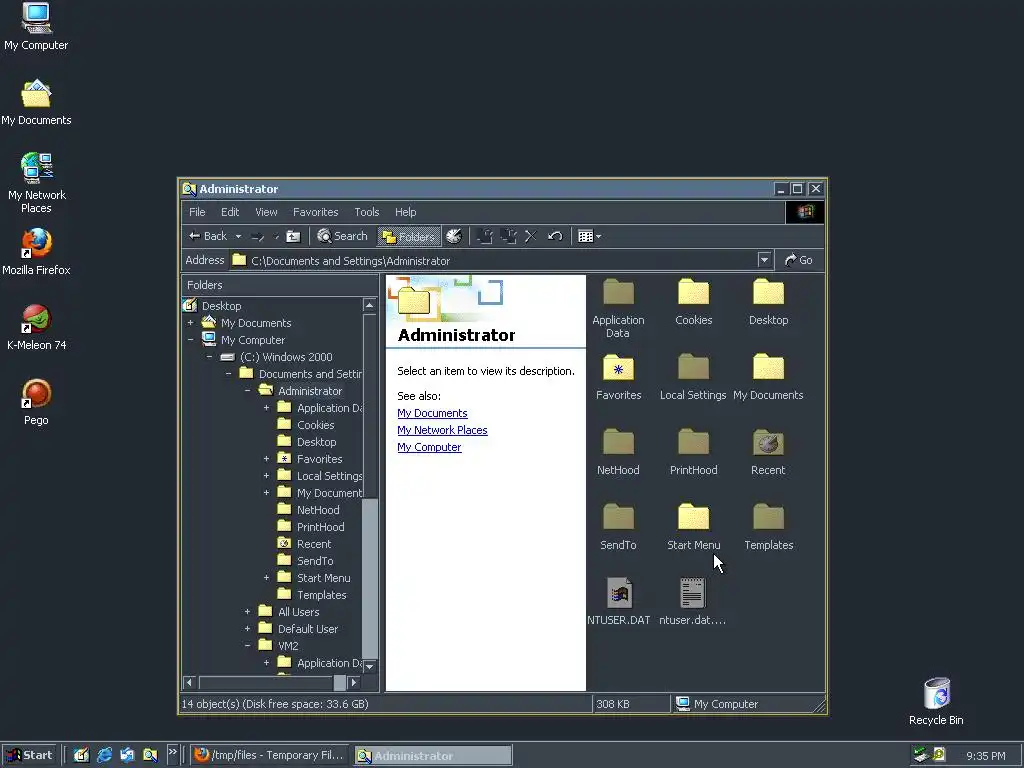
Task: Select the Application Data folder icon
Action: coord(618,293)
